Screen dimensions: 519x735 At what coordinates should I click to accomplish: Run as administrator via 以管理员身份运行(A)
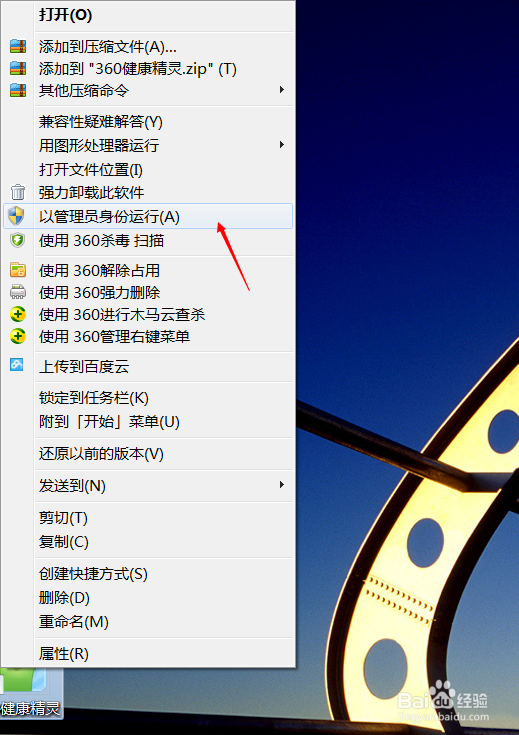pos(148,216)
